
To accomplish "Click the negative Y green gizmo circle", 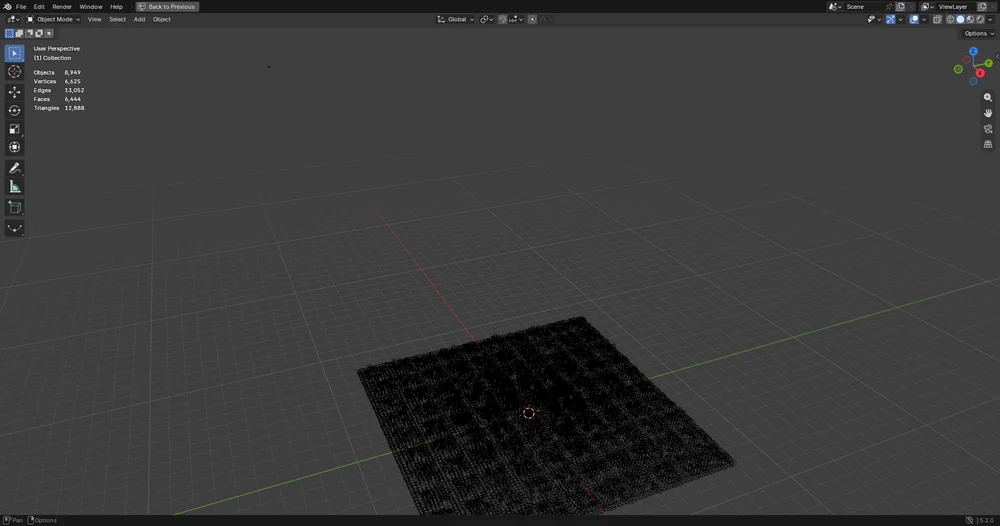I will pyautogui.click(x=958, y=69).
